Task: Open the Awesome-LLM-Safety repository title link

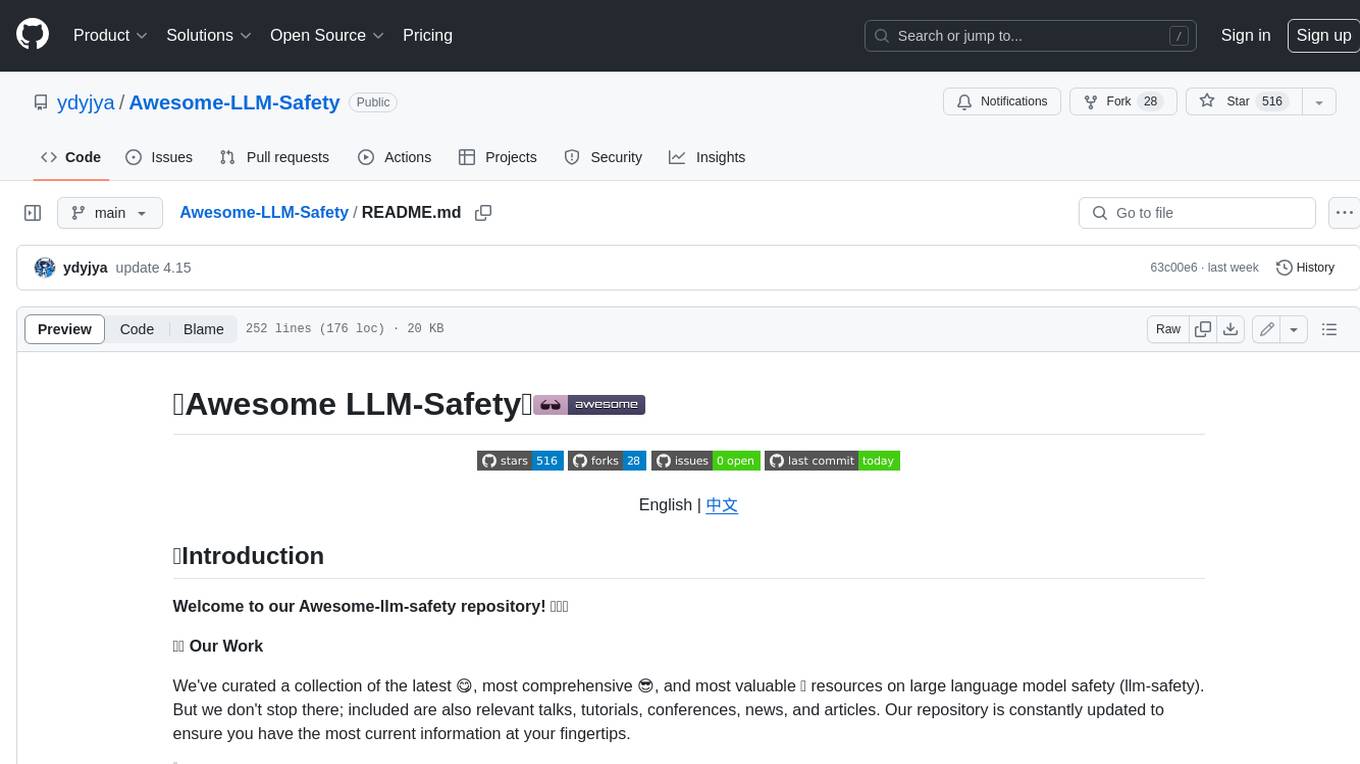Action: tap(234, 102)
